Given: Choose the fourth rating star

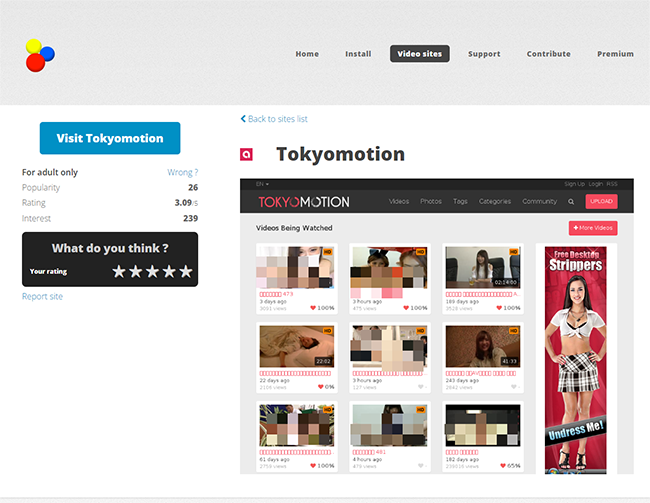Looking at the screenshot, I should pyautogui.click(x=168, y=271).
